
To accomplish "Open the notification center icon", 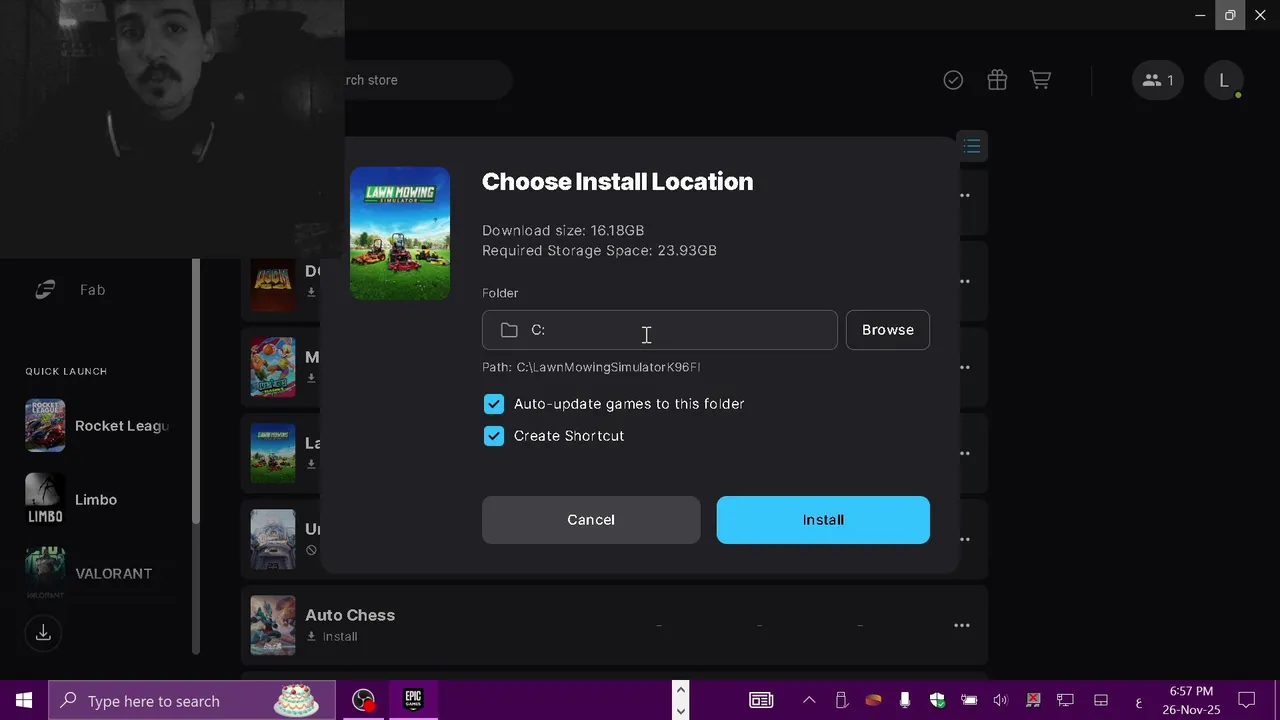I will [x=1247, y=701].
